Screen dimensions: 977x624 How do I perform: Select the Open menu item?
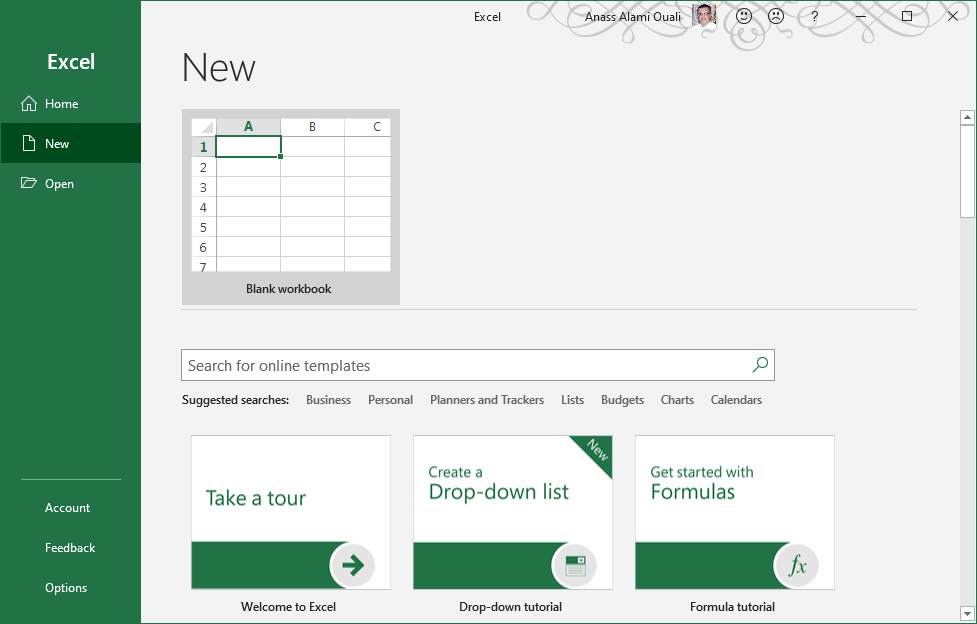[x=59, y=183]
